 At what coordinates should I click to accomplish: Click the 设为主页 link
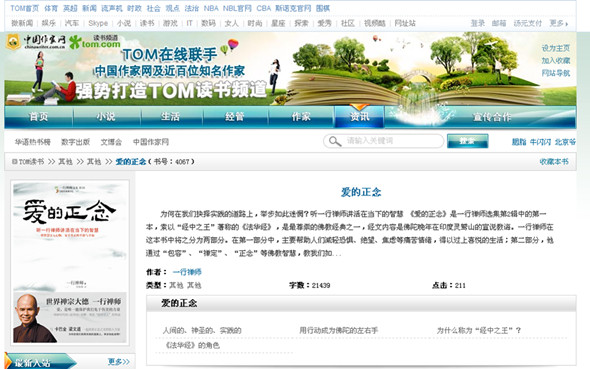point(556,48)
